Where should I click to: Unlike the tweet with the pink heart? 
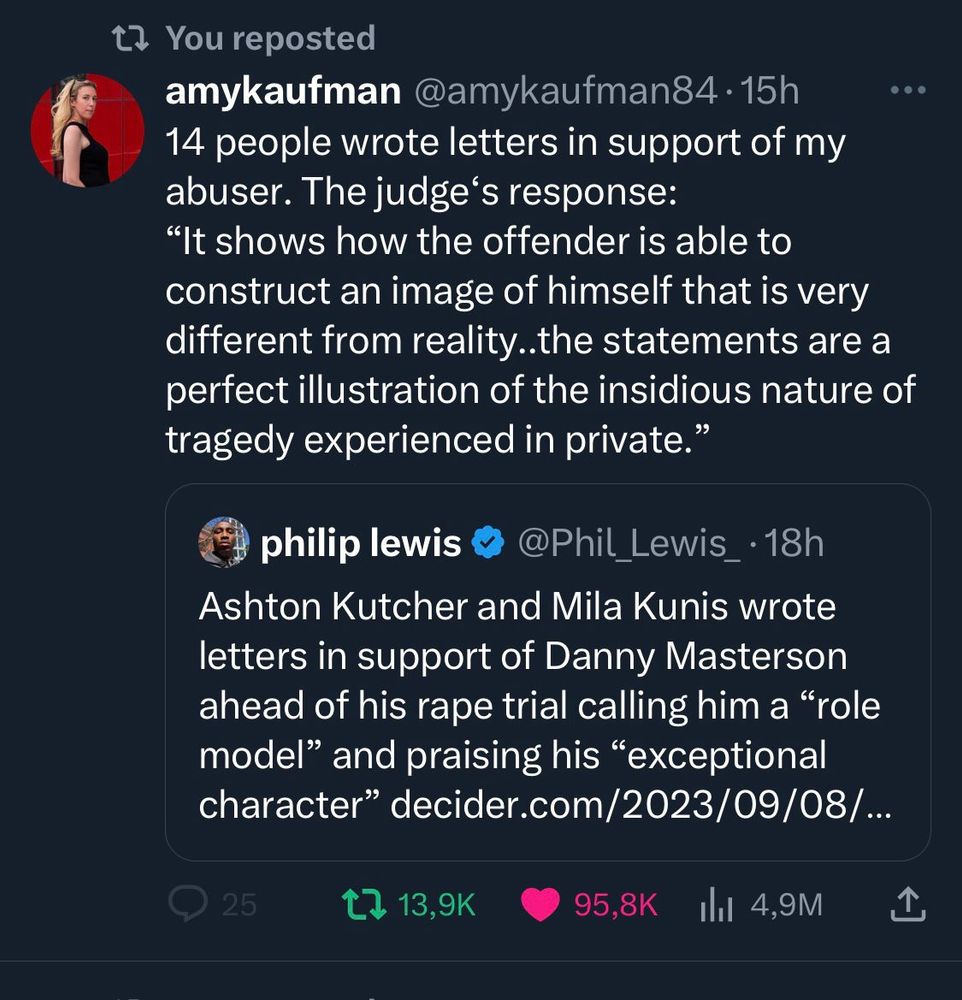coord(541,905)
